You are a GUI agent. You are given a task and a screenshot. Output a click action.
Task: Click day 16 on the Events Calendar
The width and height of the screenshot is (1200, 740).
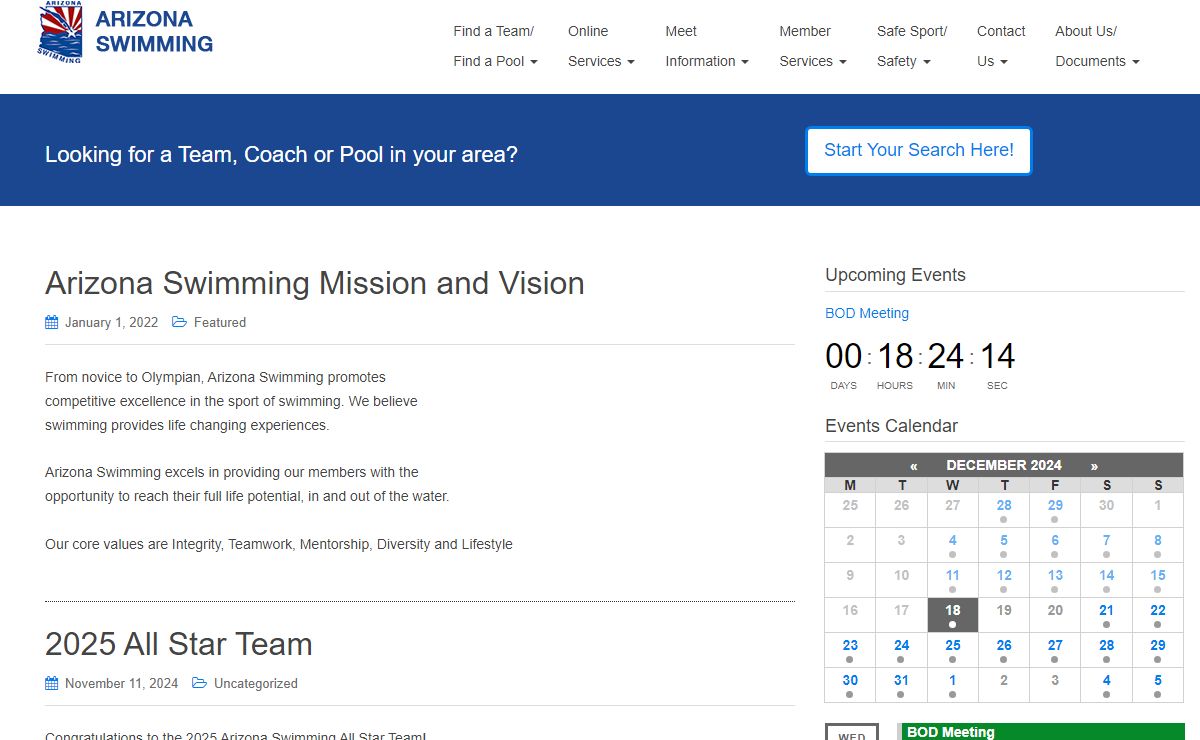(x=850, y=615)
